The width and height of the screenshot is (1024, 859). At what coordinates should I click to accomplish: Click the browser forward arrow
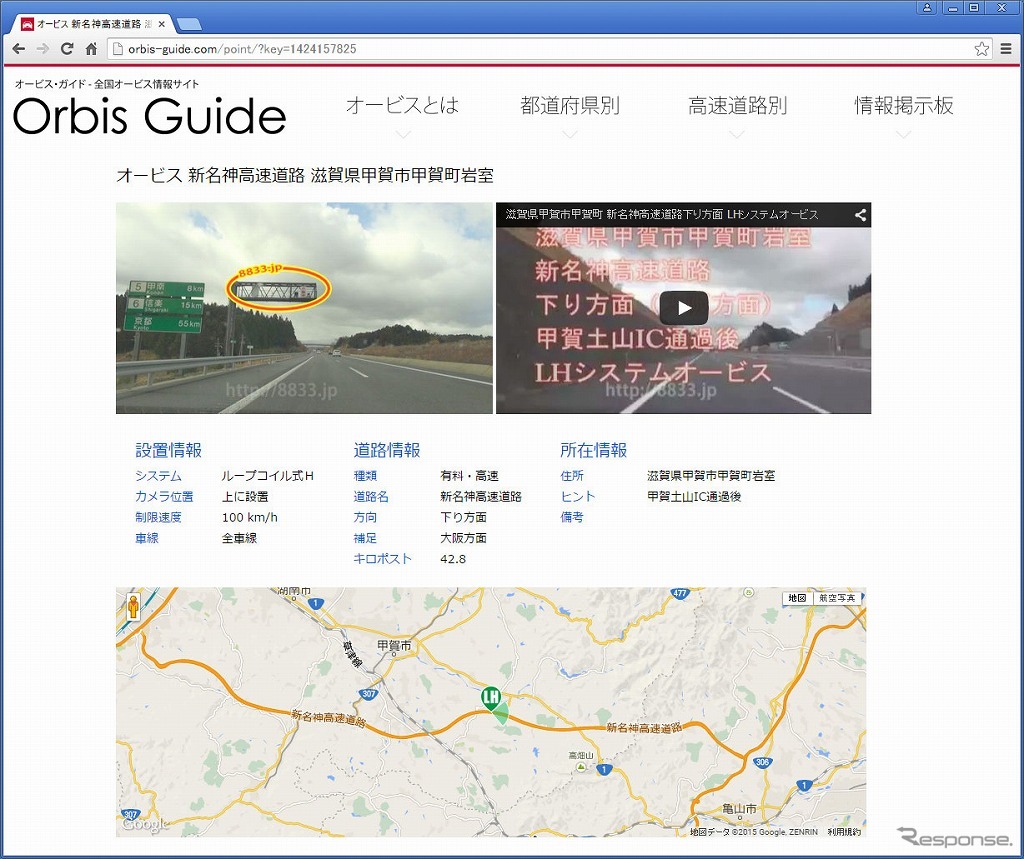(42, 49)
